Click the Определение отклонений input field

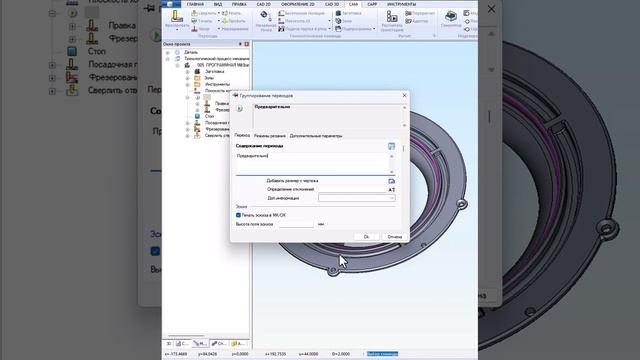click(353, 190)
